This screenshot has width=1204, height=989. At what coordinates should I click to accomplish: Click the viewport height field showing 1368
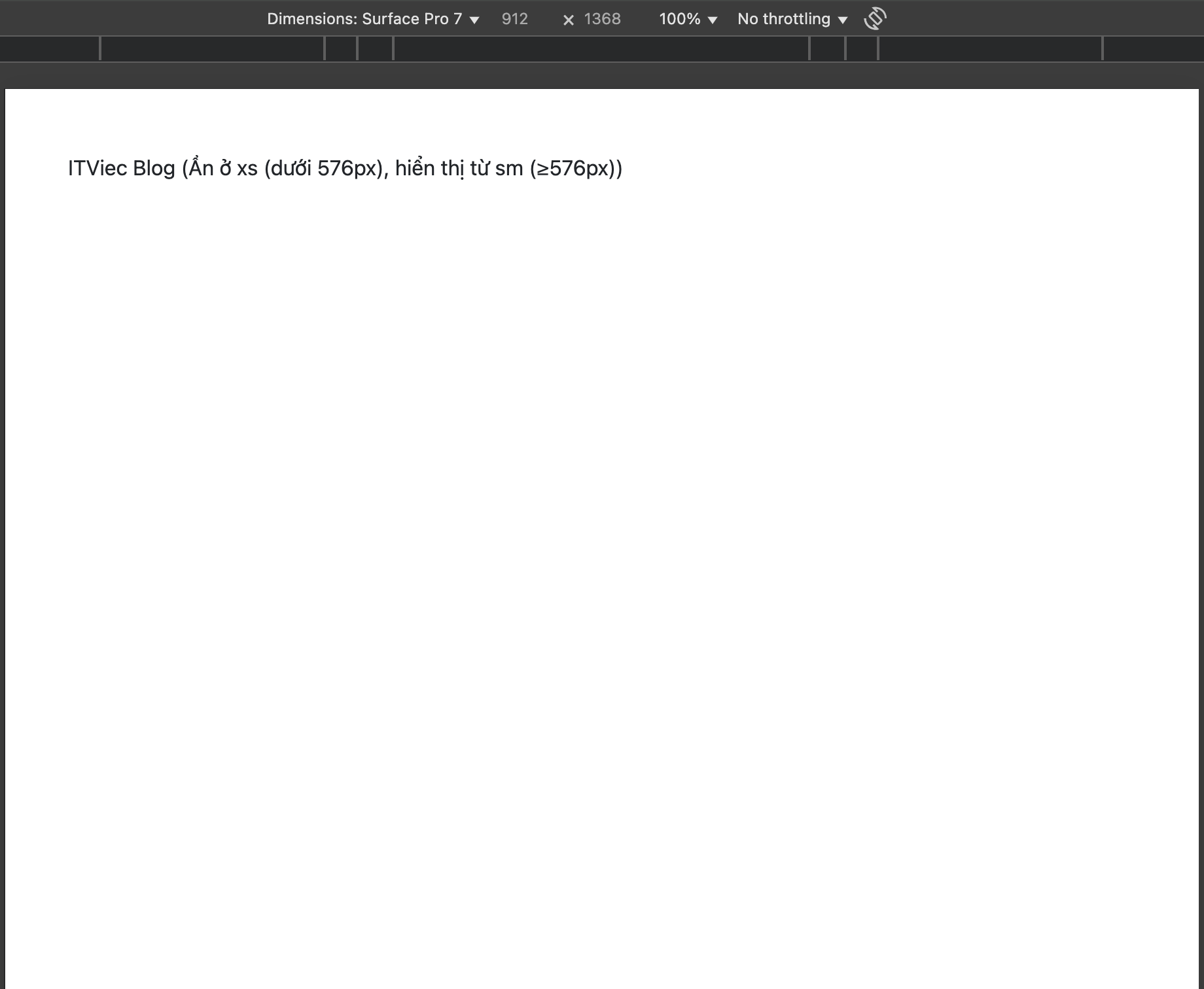click(603, 19)
